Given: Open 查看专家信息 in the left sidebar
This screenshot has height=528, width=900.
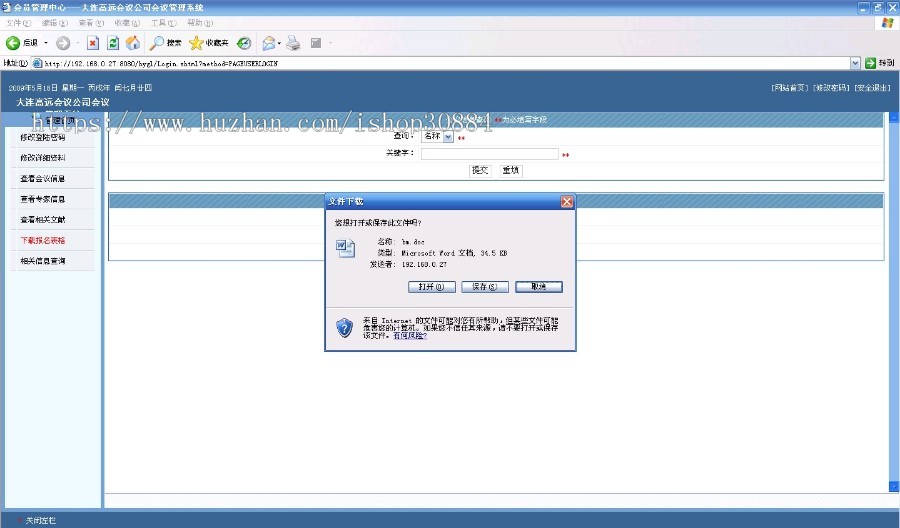Looking at the screenshot, I should click(42, 199).
